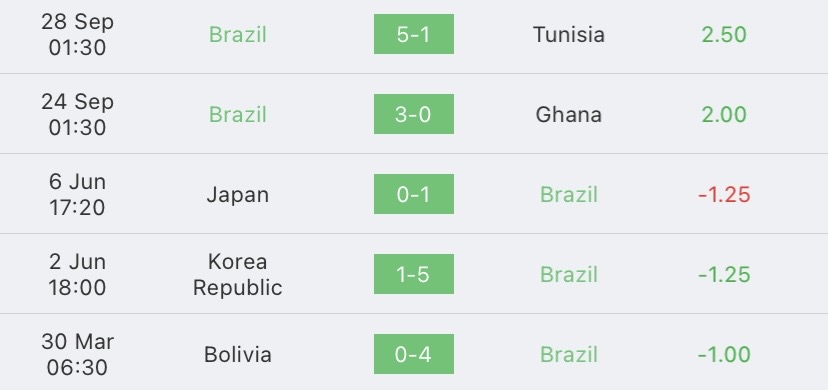Screen dimensions: 828x390
Task: Click the Ghana team name
Action: (569, 115)
